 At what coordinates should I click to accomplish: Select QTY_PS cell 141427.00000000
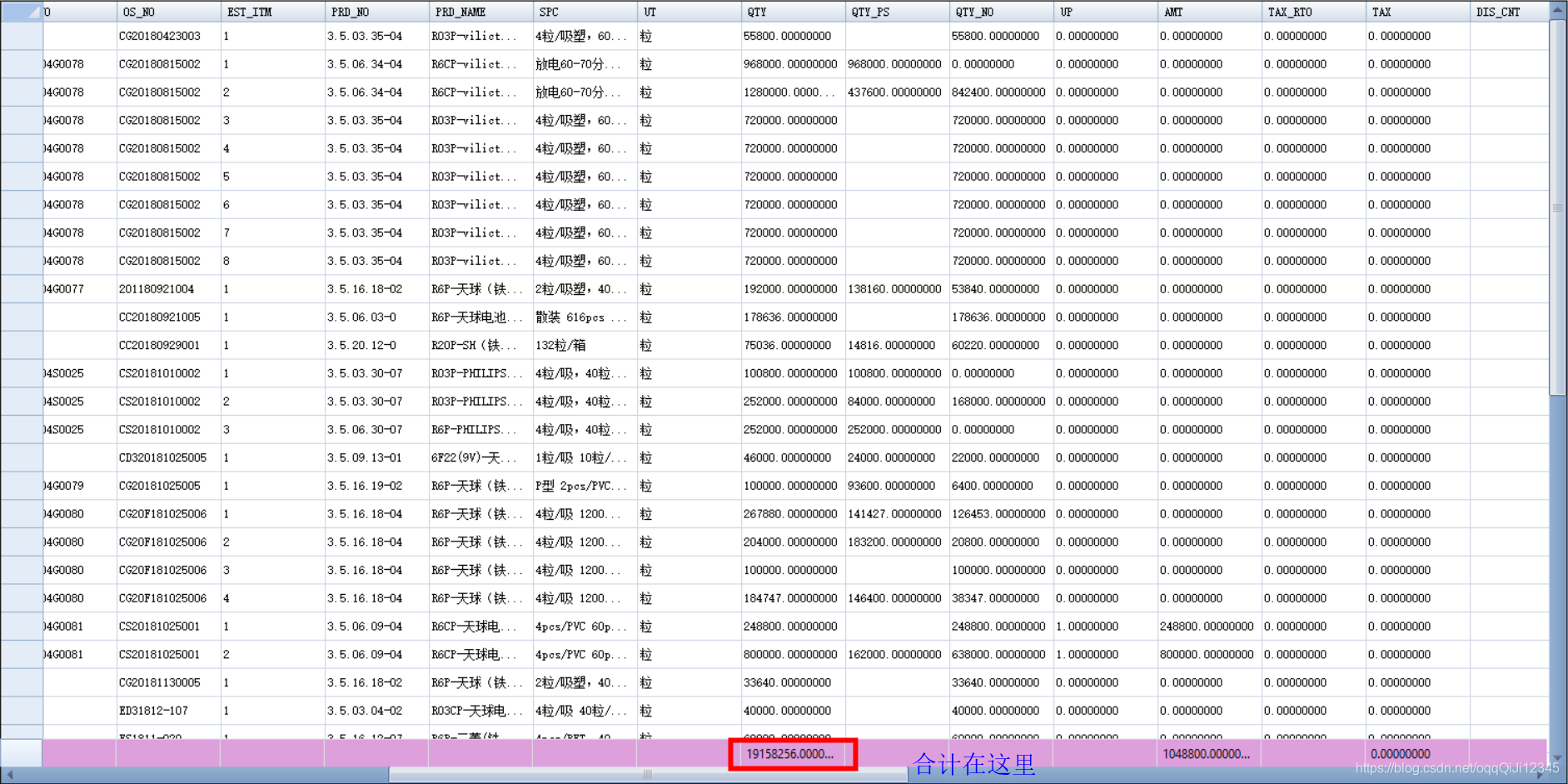point(897,514)
